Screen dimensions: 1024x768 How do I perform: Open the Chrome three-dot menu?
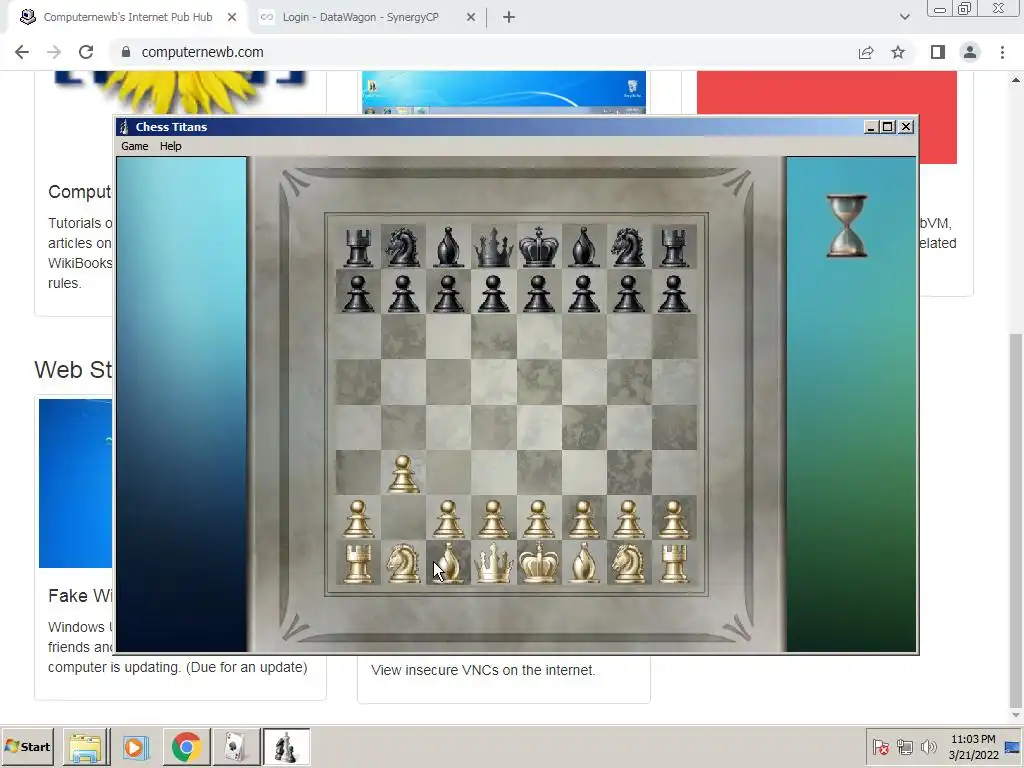(x=1002, y=52)
